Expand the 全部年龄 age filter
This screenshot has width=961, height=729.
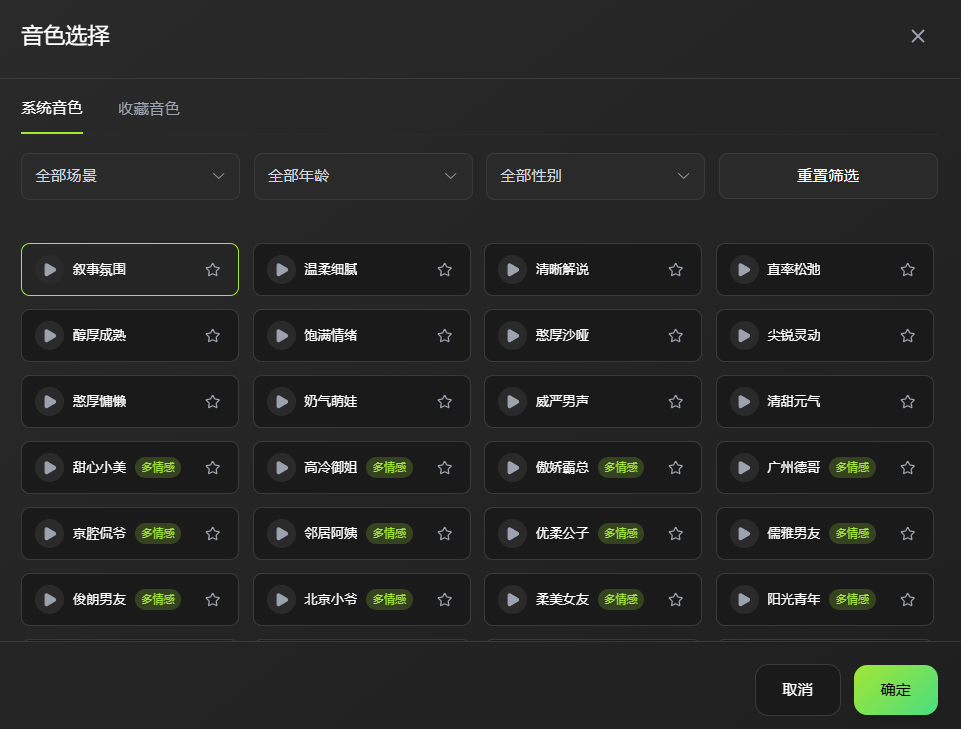point(363,176)
